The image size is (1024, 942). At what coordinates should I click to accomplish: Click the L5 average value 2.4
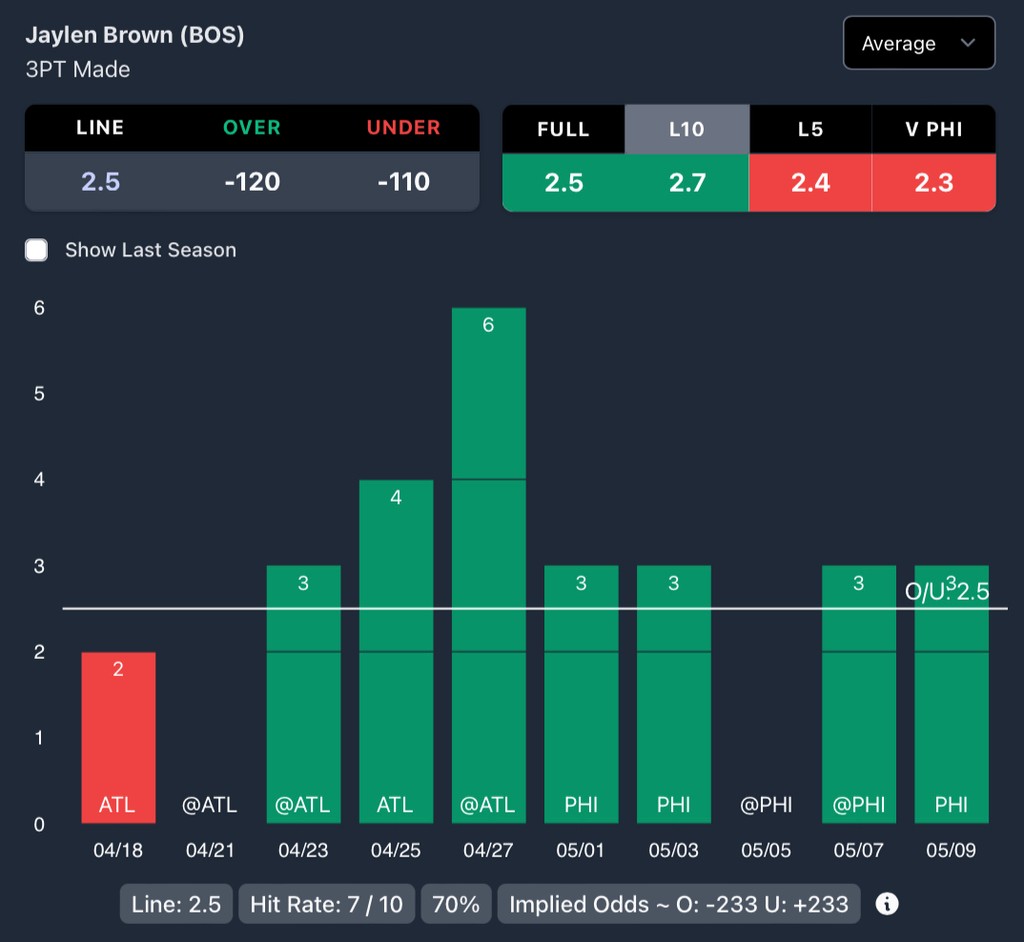[810, 183]
